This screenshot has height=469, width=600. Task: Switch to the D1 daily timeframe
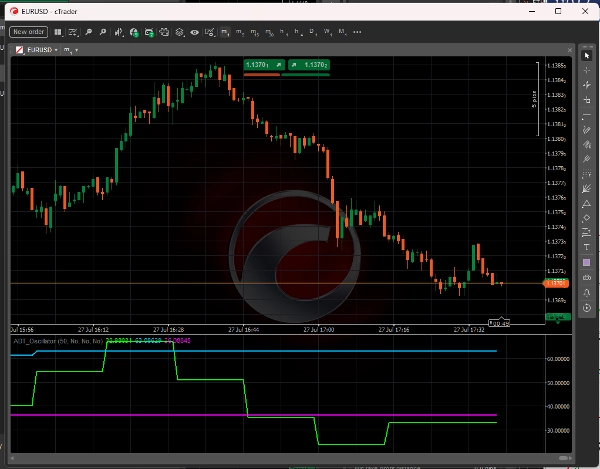(x=313, y=32)
